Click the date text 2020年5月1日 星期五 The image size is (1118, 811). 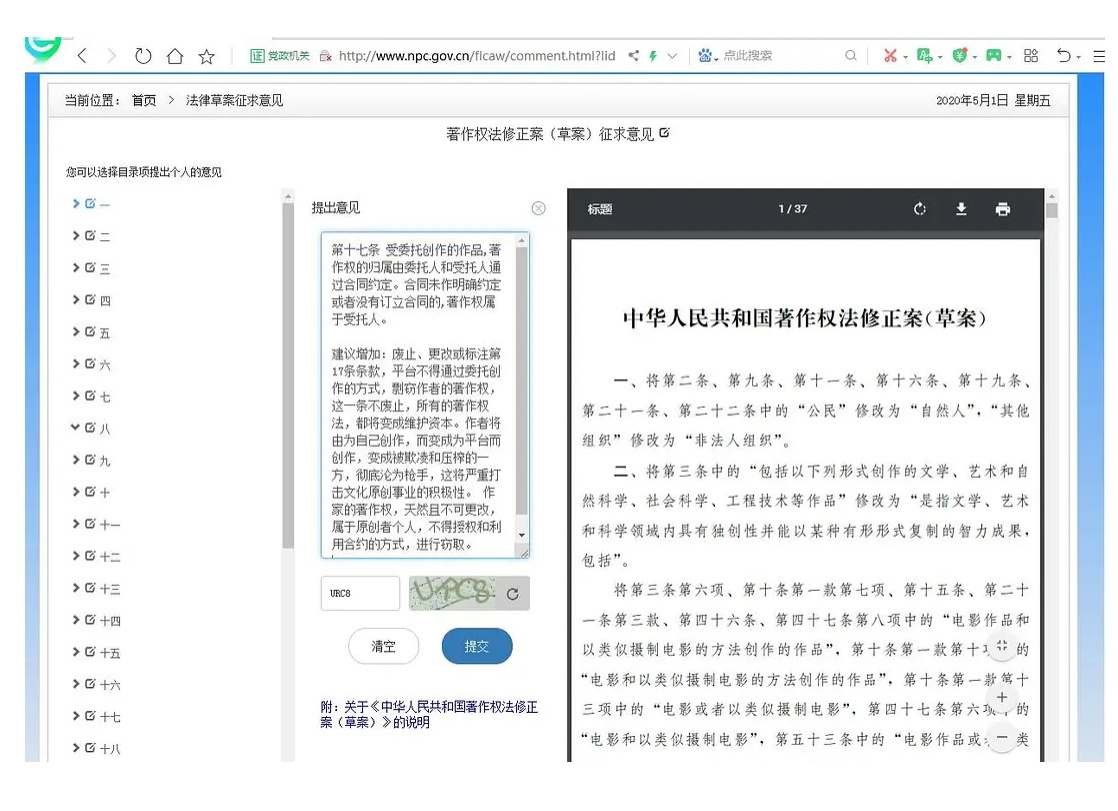(993, 101)
